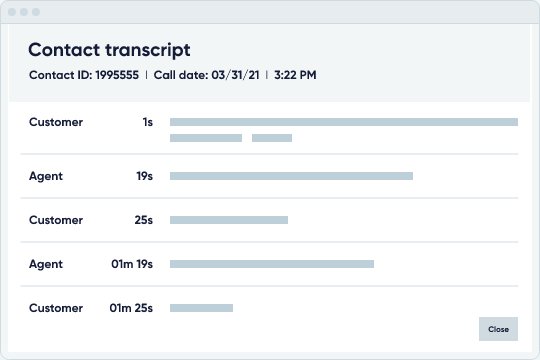540x360 pixels.
Task: Select the first Customer row at 1s
Action: point(269,130)
